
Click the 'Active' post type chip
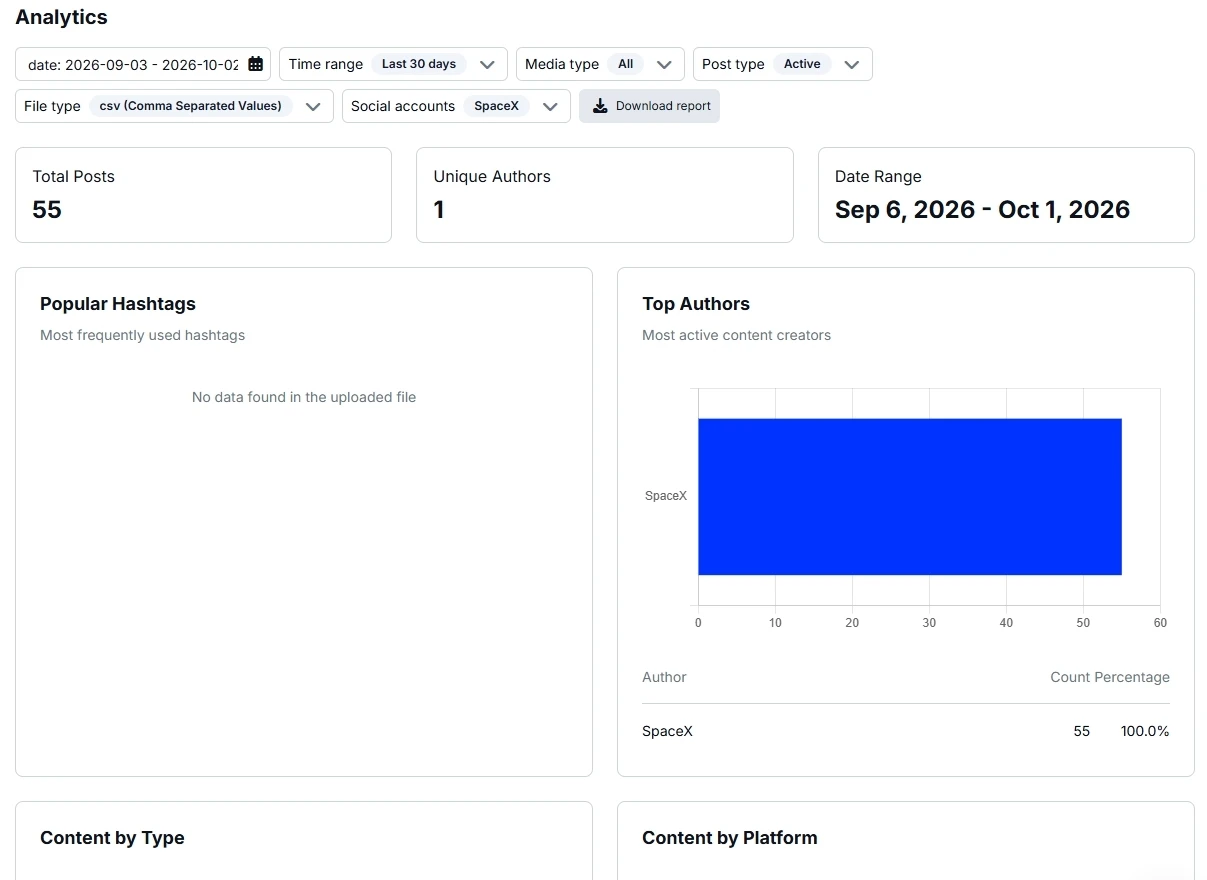click(802, 64)
